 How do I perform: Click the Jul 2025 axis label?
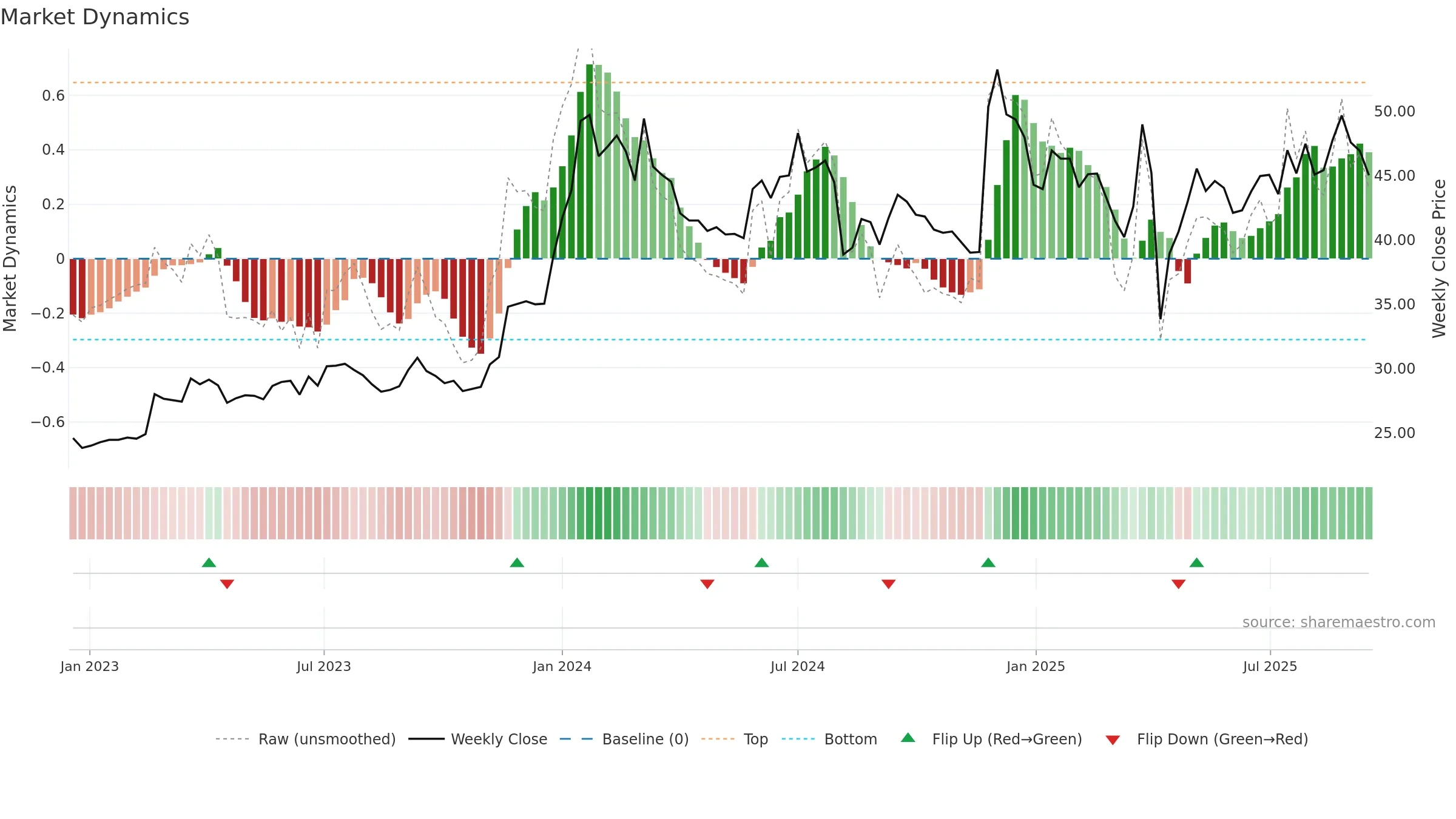coord(1270,666)
